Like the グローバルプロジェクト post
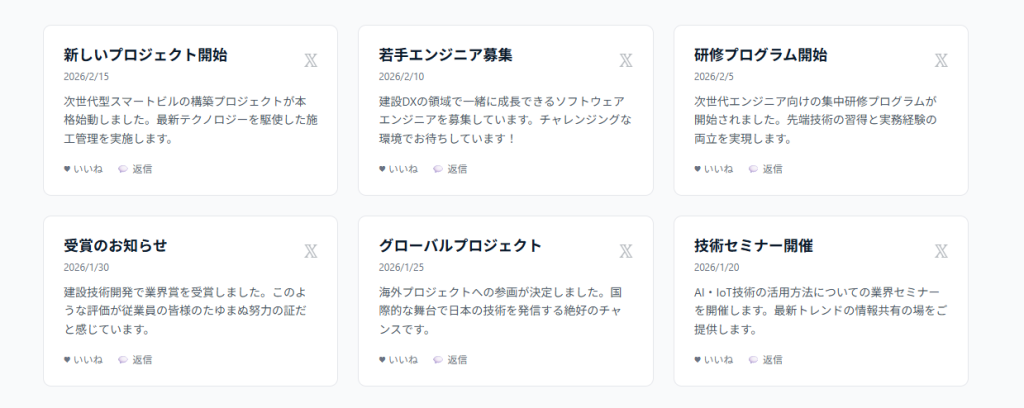This screenshot has width=1024, height=408. click(398, 360)
